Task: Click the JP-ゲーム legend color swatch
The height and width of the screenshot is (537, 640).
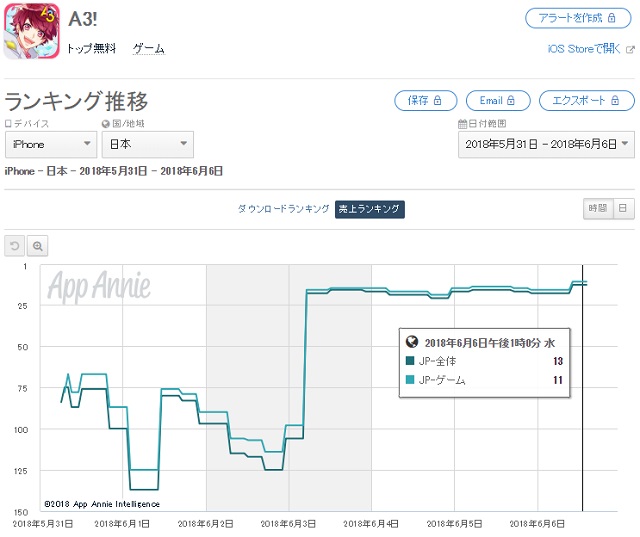Action: (410, 380)
